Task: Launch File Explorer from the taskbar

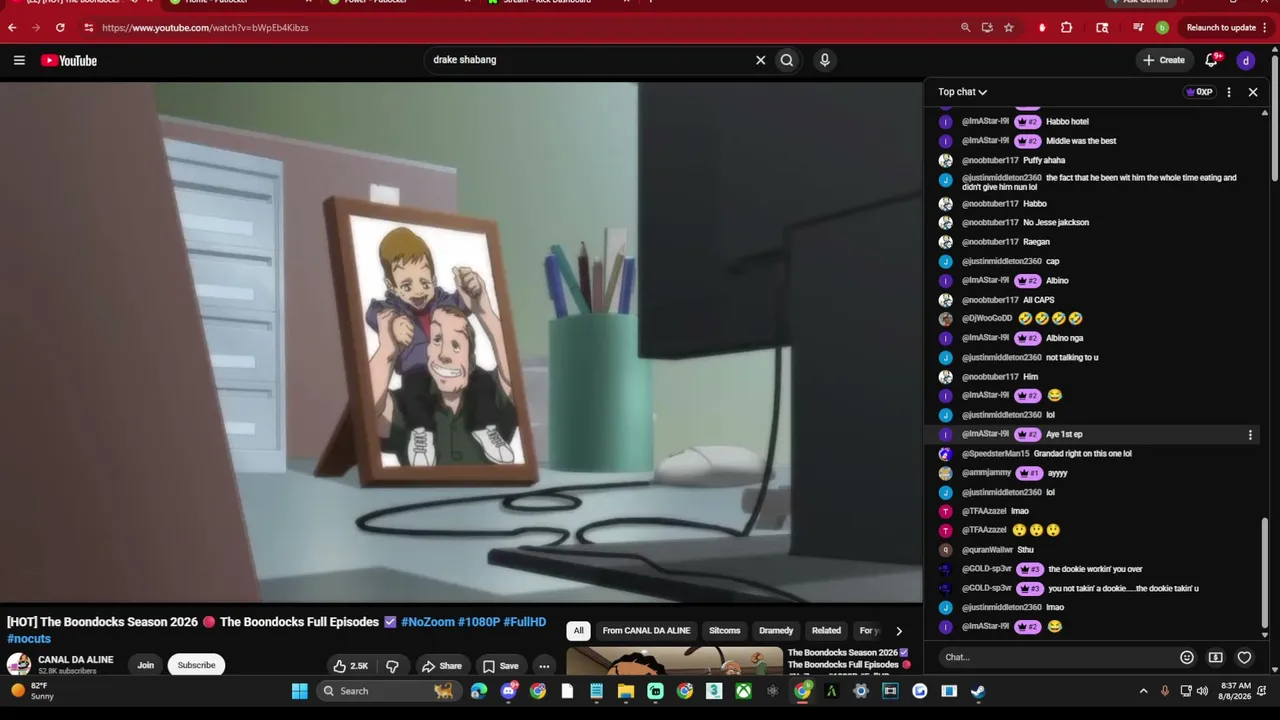Action: [626, 691]
